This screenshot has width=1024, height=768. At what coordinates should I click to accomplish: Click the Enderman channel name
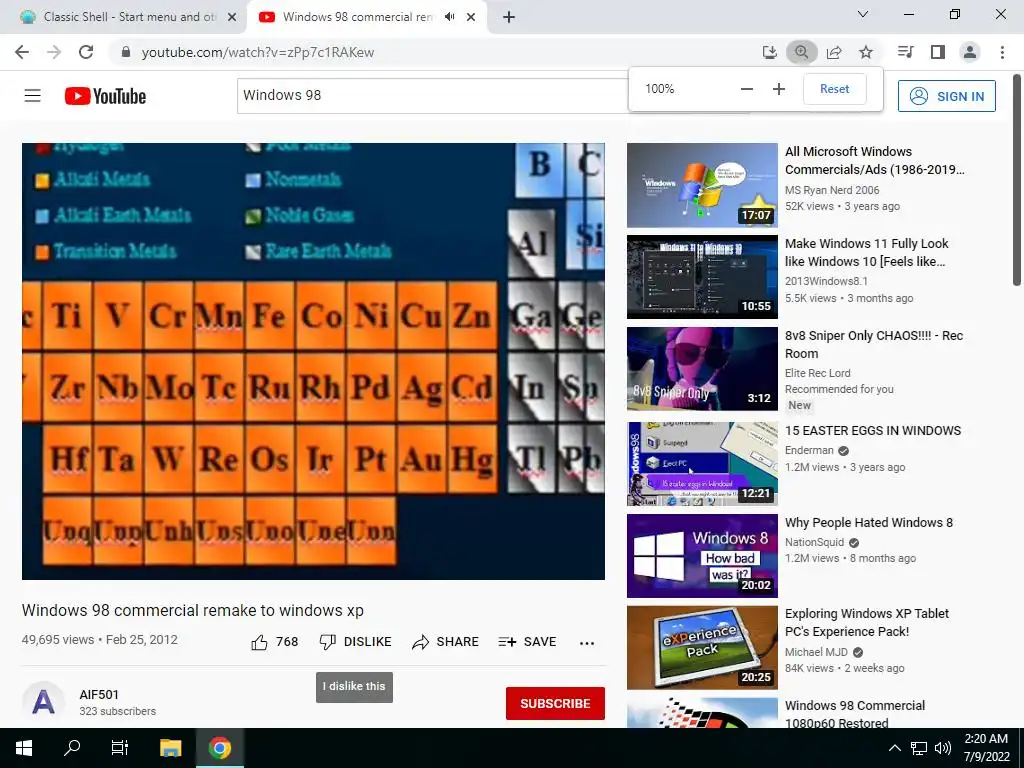(809, 450)
